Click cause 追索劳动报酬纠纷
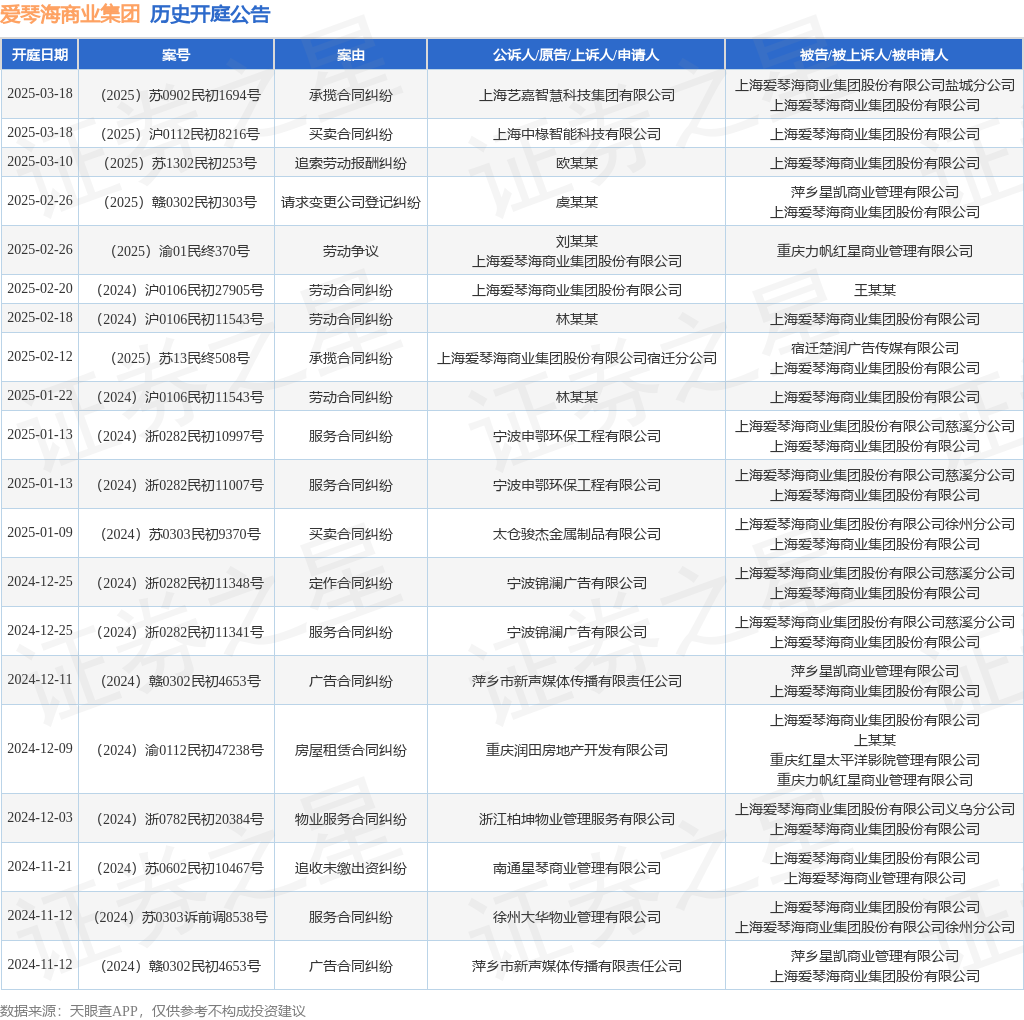Viewport: 1024px width, 1020px height. pos(351,163)
